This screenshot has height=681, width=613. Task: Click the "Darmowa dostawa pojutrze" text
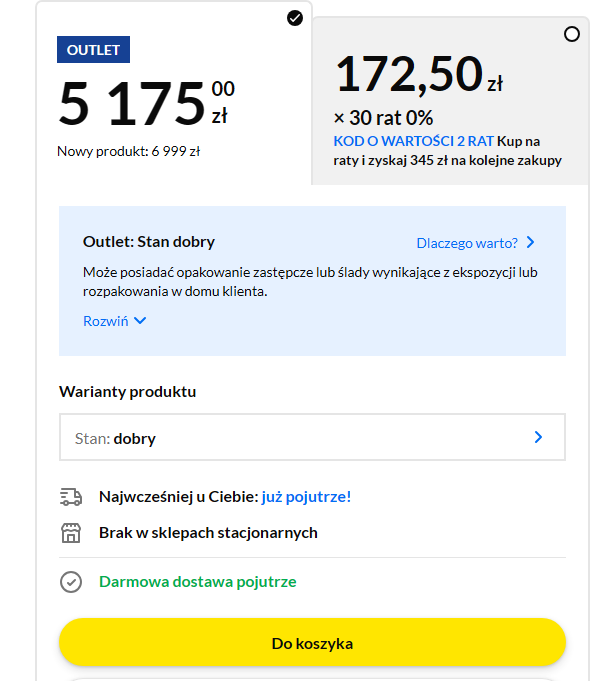[x=197, y=582]
